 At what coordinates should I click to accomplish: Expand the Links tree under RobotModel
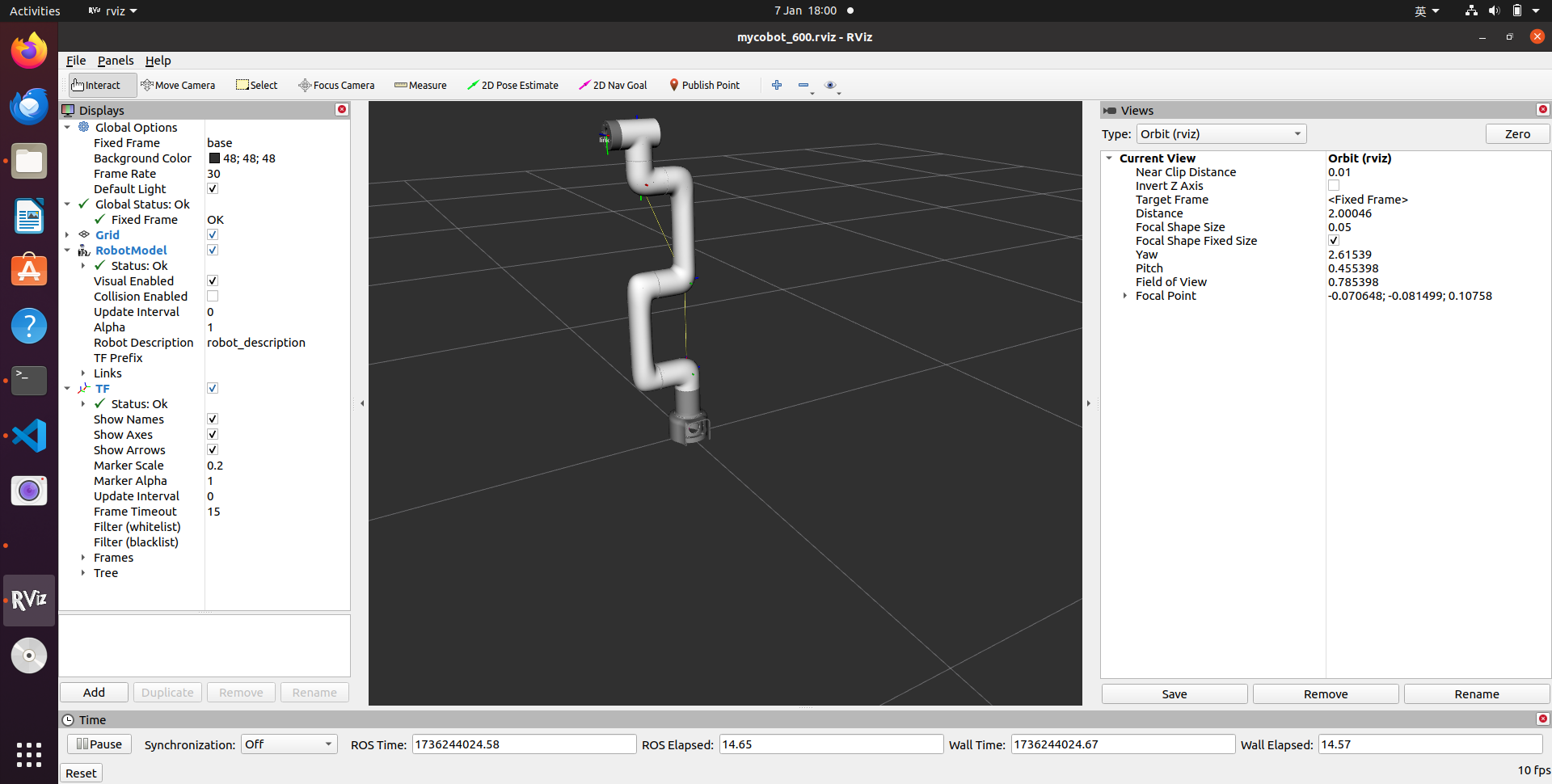point(83,373)
